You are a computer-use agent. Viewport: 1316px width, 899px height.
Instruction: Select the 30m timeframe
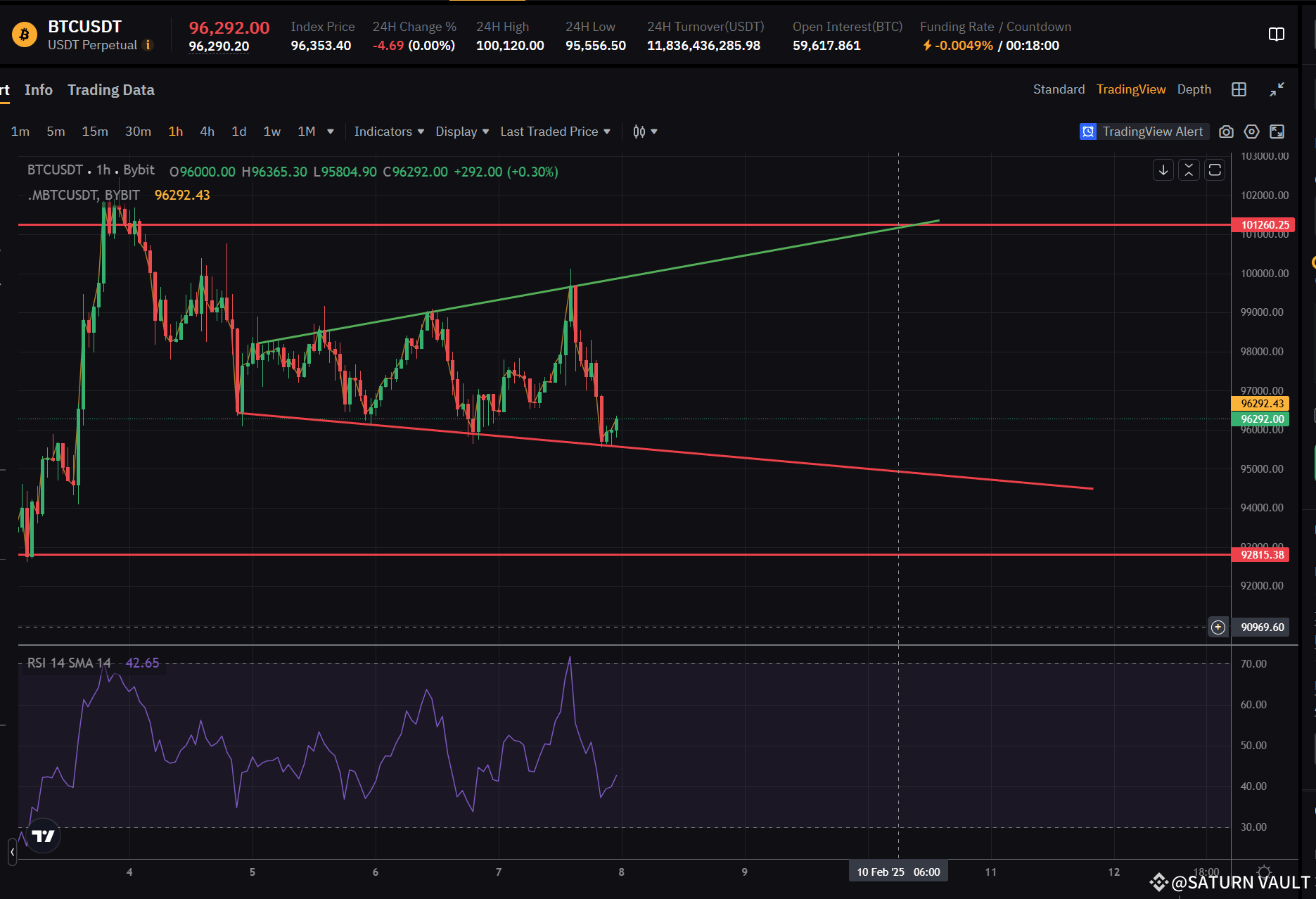pos(138,132)
